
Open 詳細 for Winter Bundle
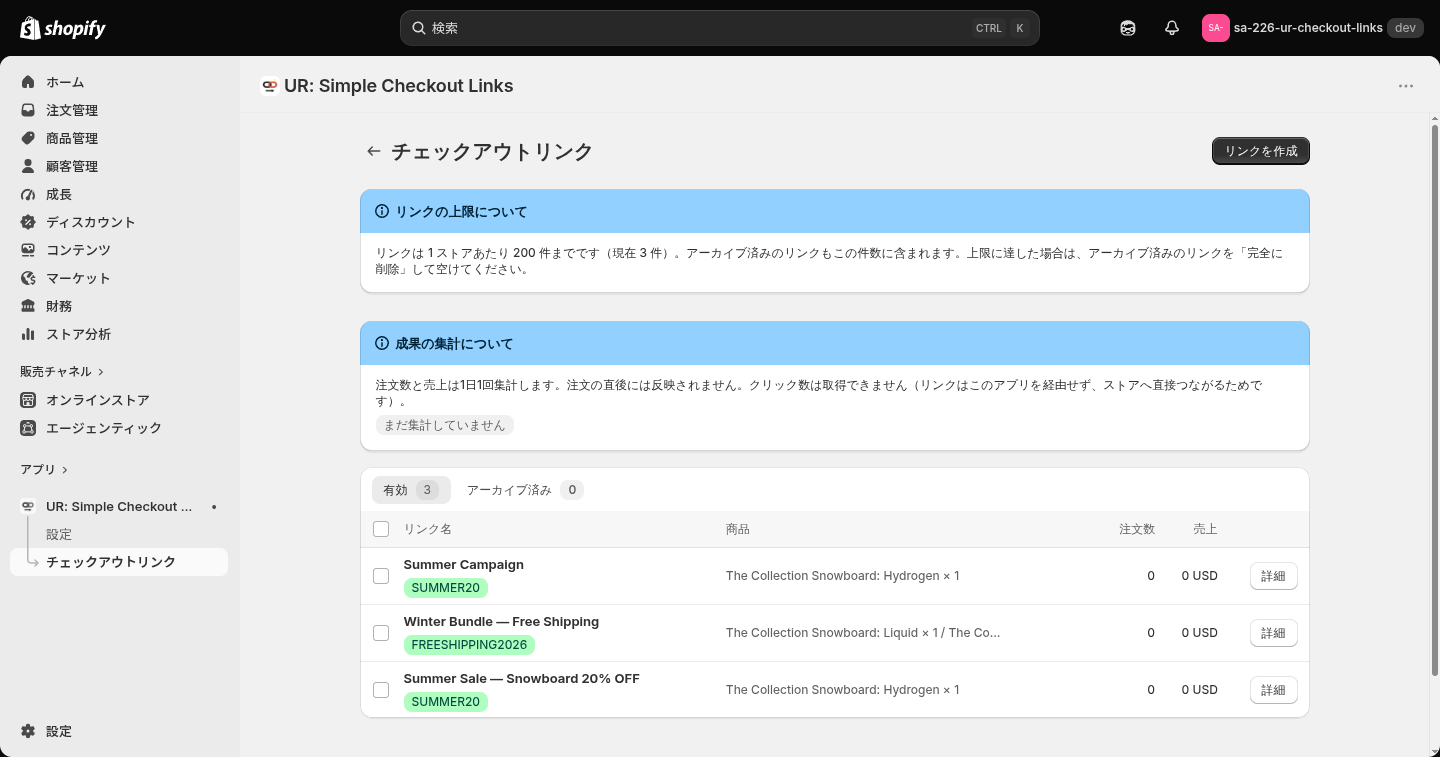coord(1273,633)
